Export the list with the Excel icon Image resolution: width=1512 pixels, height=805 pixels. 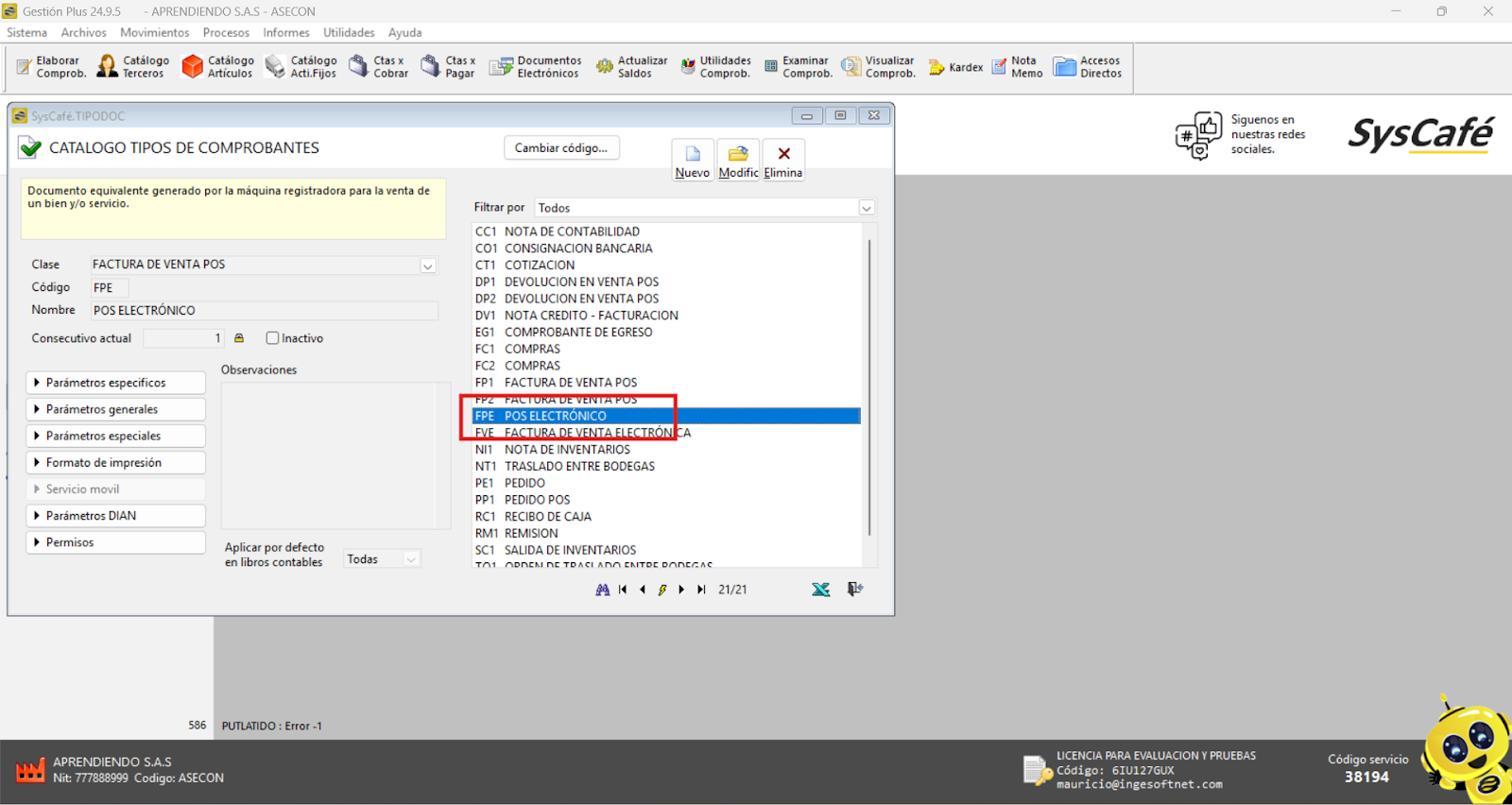click(820, 590)
